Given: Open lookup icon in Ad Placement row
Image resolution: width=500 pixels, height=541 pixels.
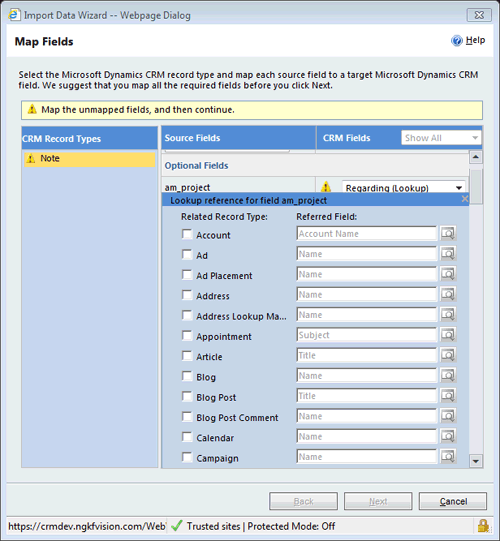Looking at the screenshot, I should click(448, 274).
